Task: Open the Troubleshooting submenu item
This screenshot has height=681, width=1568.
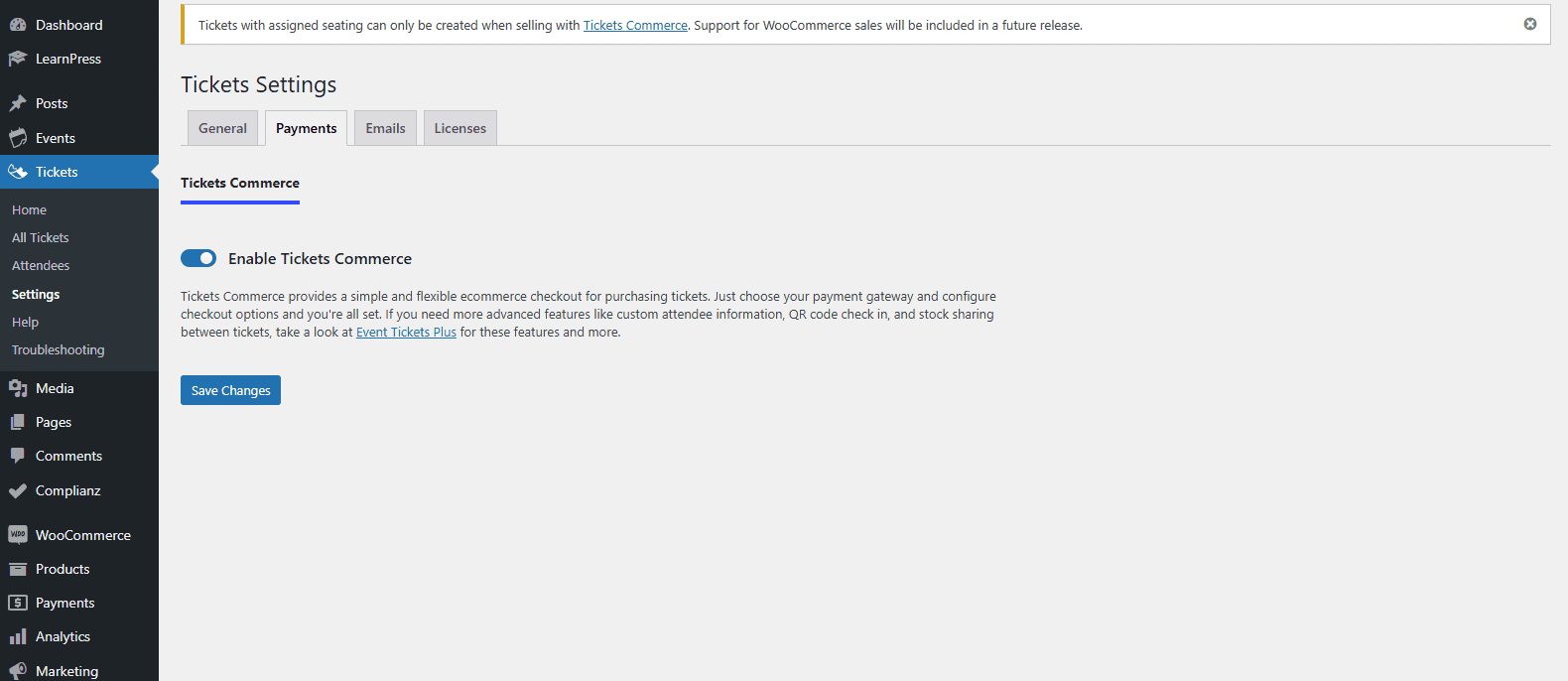Action: tap(58, 350)
